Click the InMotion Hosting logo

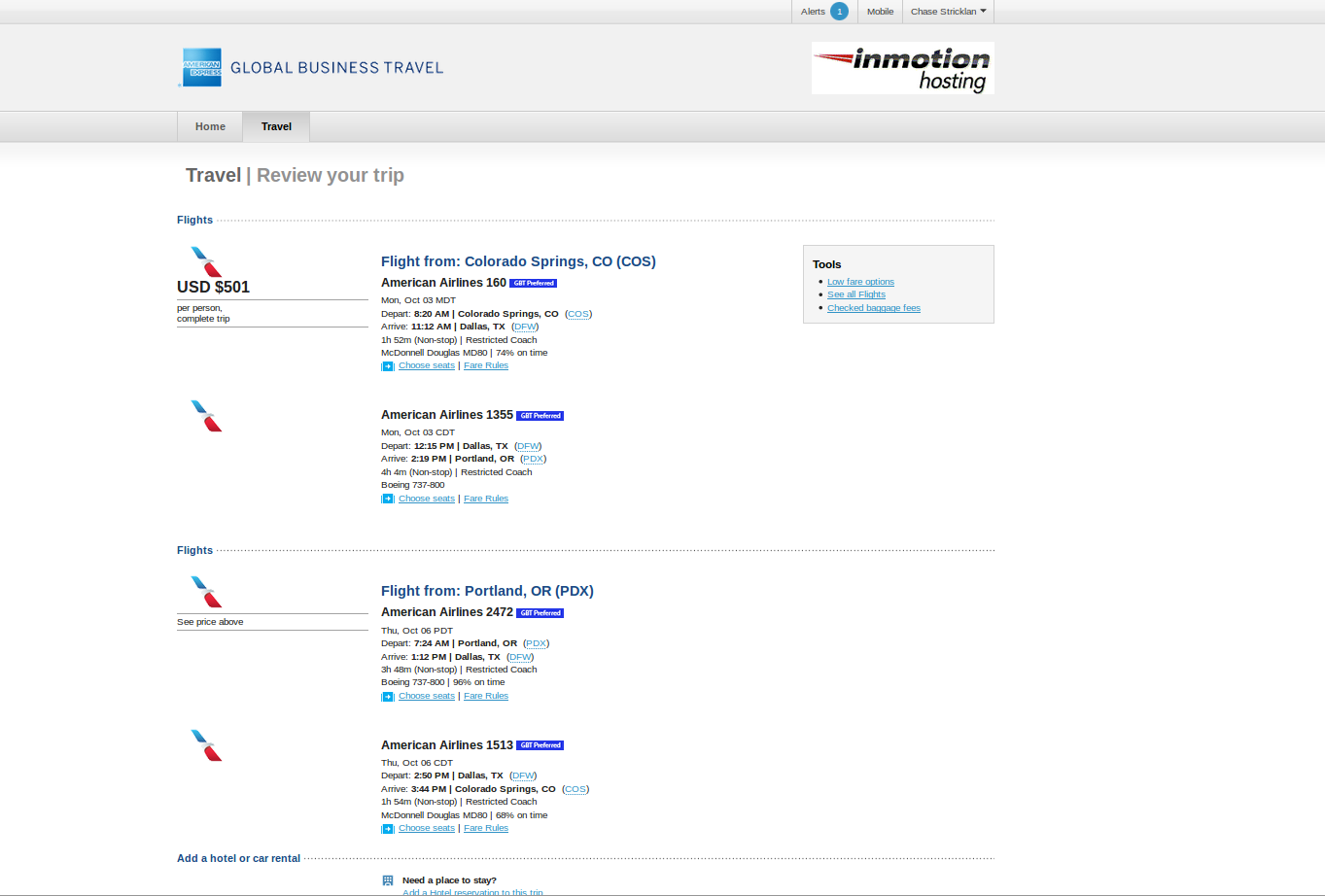pyautogui.click(x=902, y=68)
